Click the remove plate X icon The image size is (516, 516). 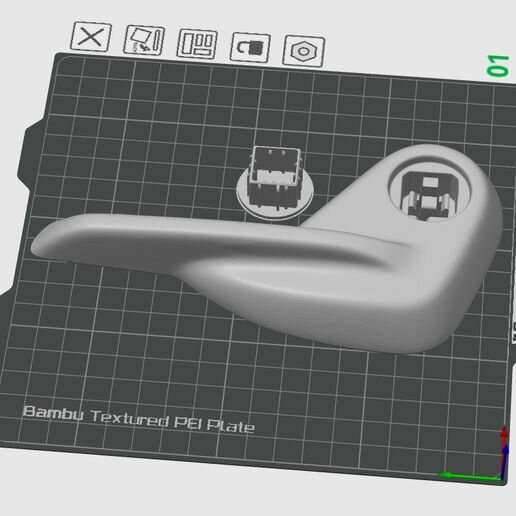tap(91, 37)
